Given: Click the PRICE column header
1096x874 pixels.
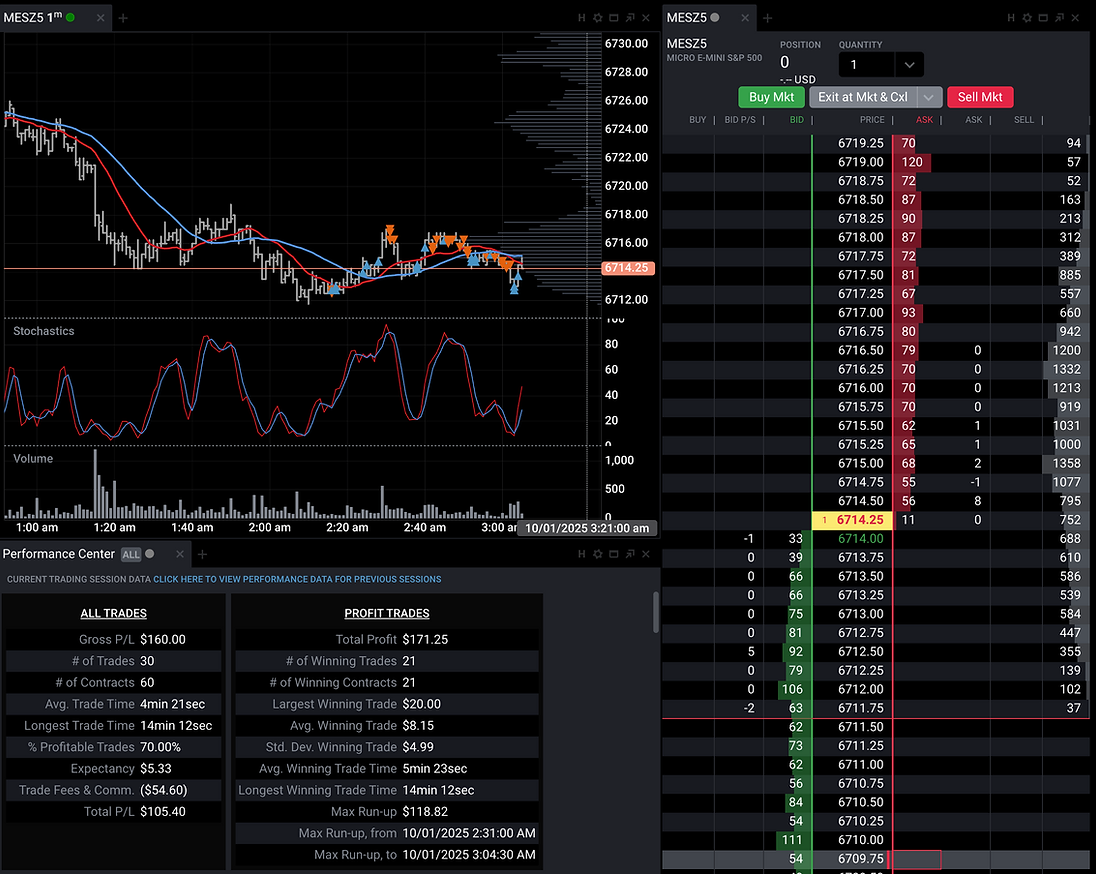Looking at the screenshot, I should pyautogui.click(x=872, y=120).
